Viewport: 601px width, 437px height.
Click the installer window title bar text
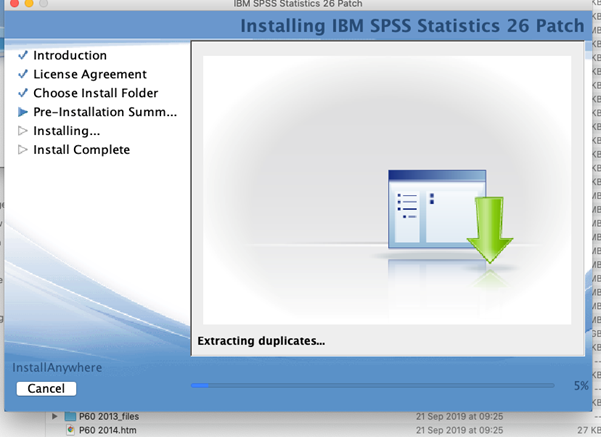pos(298,4)
